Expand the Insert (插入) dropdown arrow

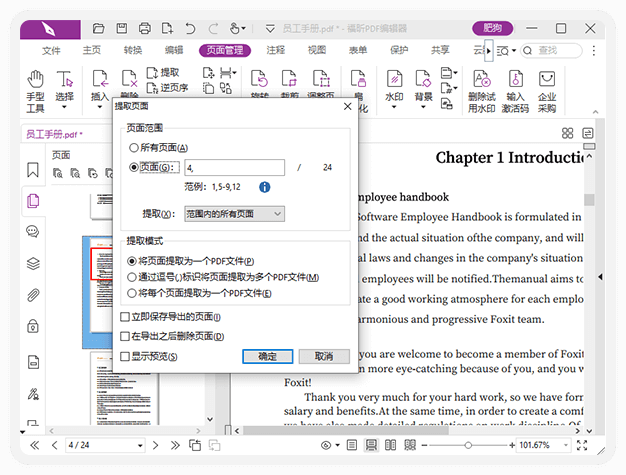(99, 107)
